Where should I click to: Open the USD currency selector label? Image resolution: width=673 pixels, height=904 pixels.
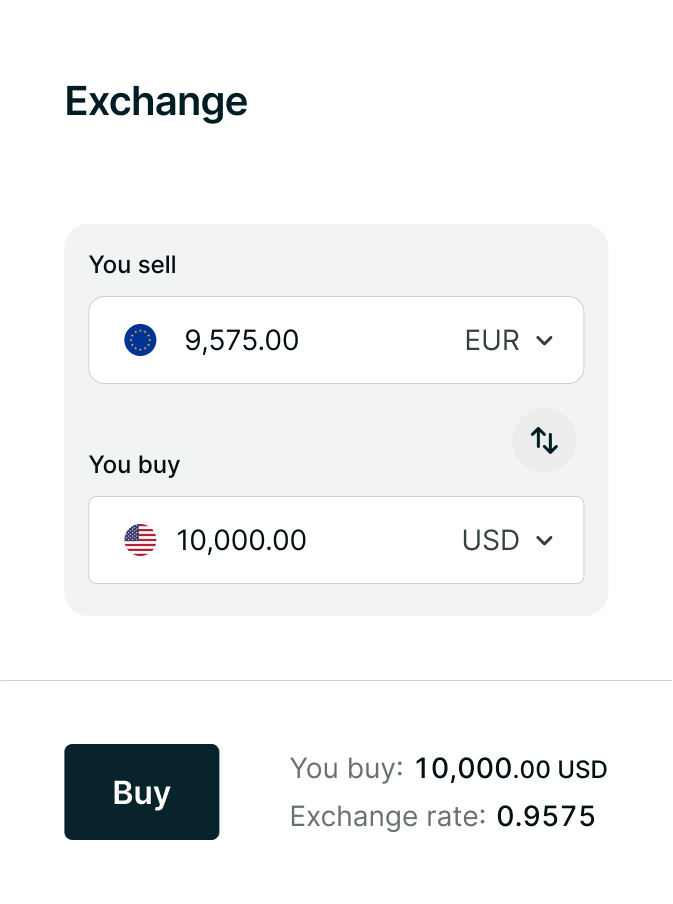tap(491, 541)
